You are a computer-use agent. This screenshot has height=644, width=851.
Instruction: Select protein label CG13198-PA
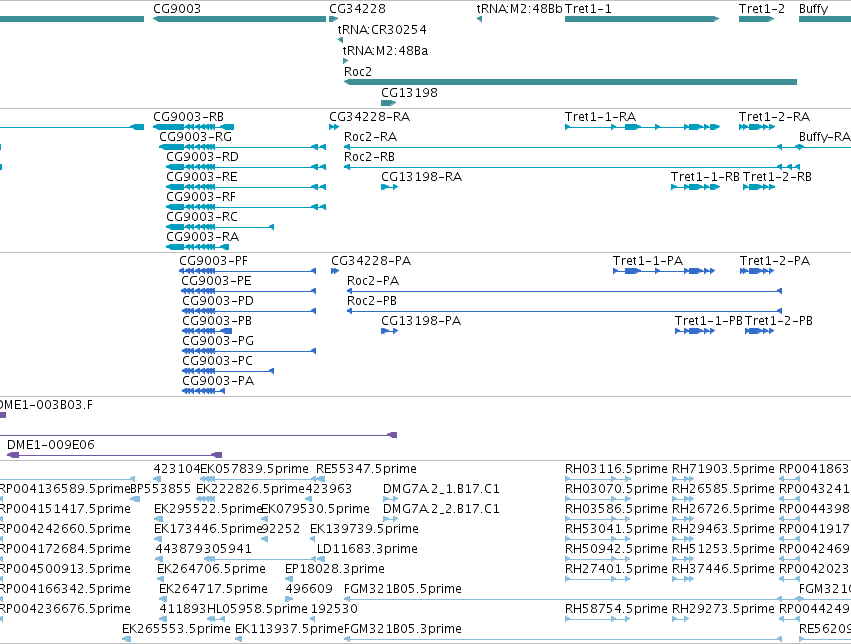tap(421, 321)
